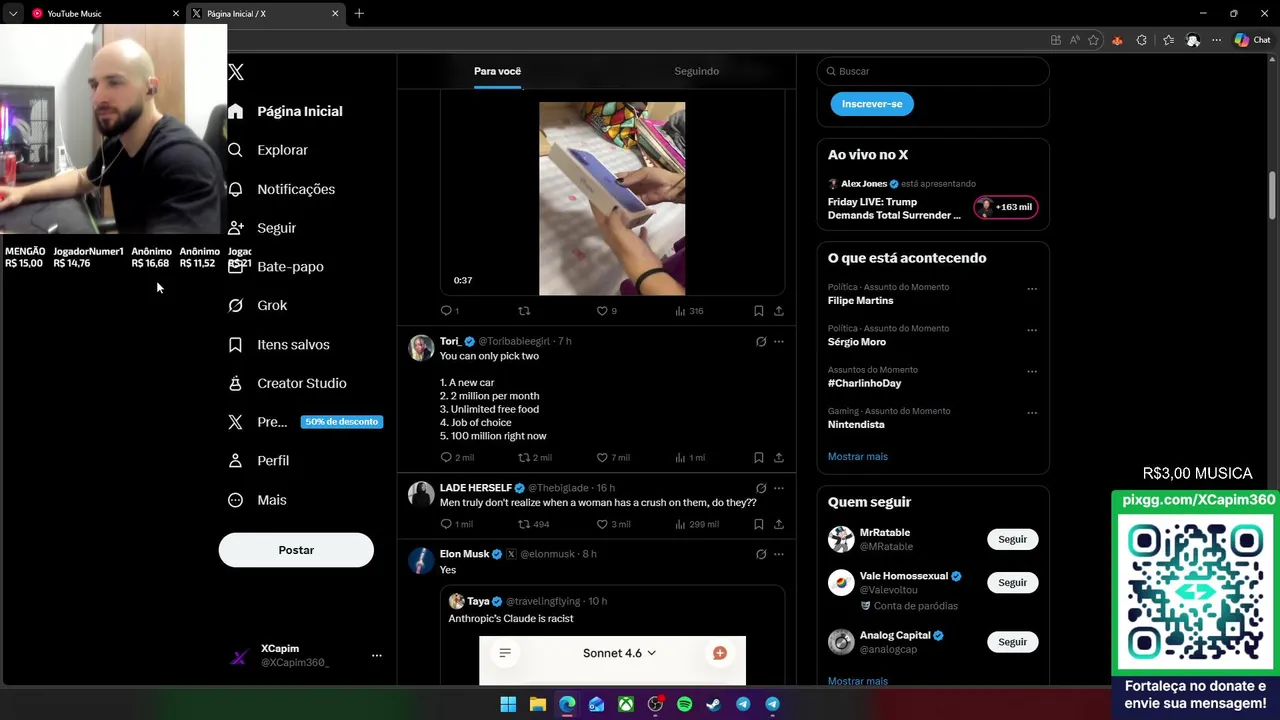1280x720 pixels.
Task: Click the page vertical scrollbar
Action: [x=1272, y=196]
